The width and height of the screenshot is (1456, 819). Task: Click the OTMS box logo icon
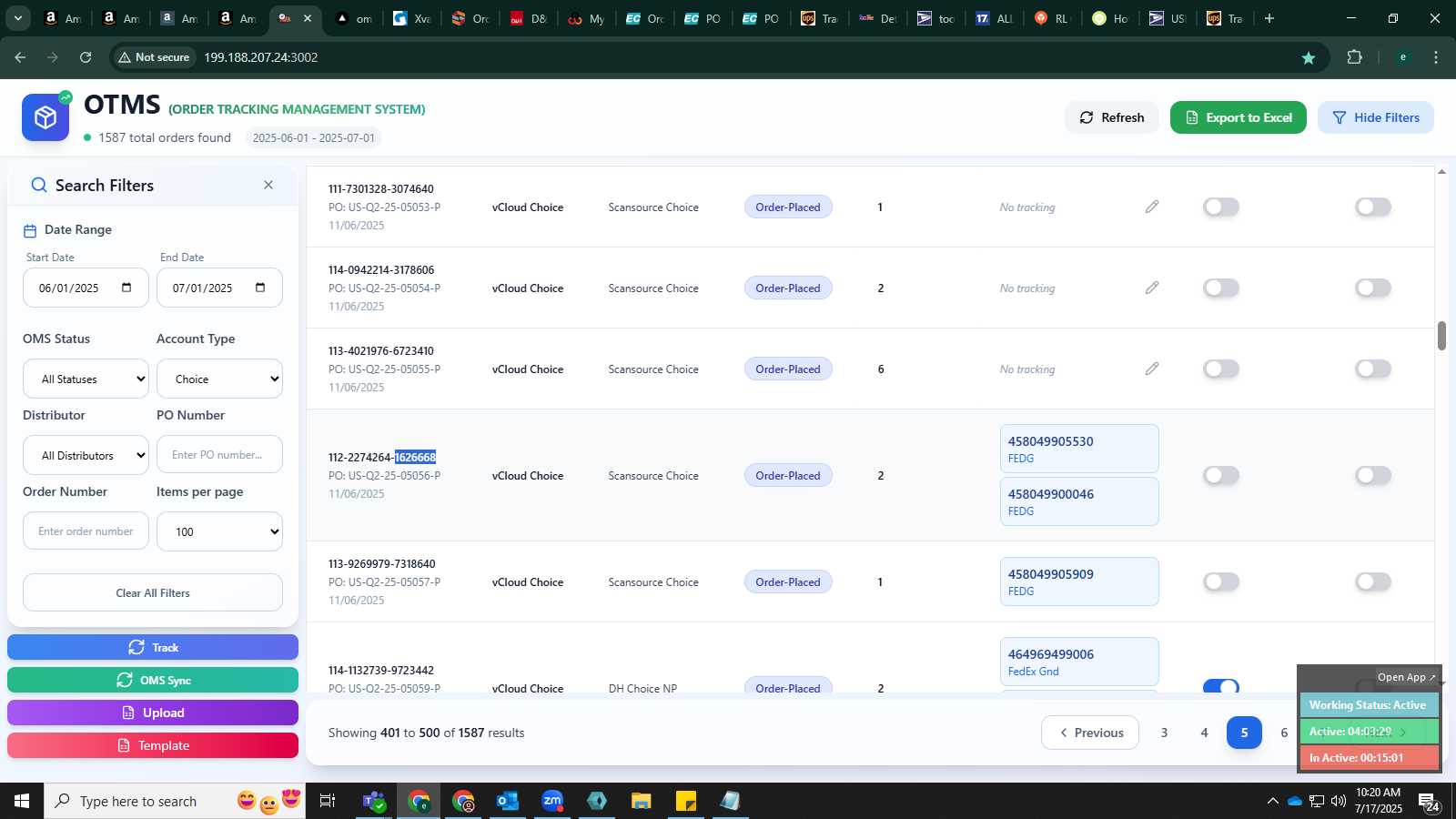45,117
